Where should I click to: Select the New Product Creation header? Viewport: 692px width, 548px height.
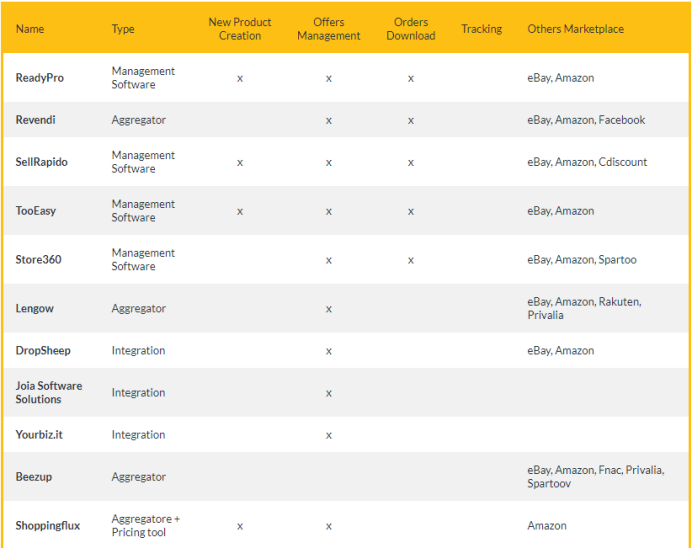point(240,29)
